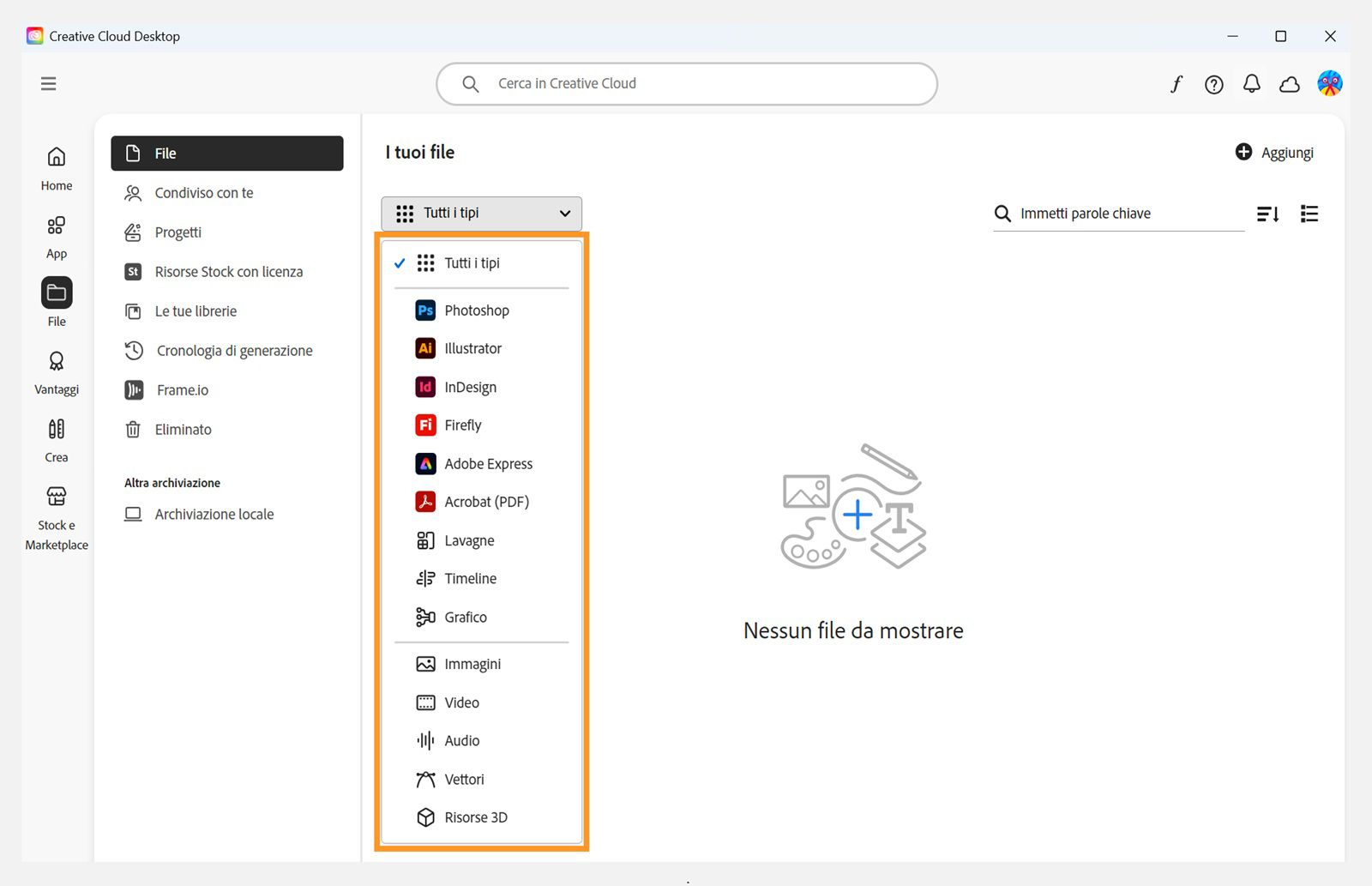Minimize the Creative Cloud Desktop window
The image size is (1372, 886).
click(x=1232, y=36)
